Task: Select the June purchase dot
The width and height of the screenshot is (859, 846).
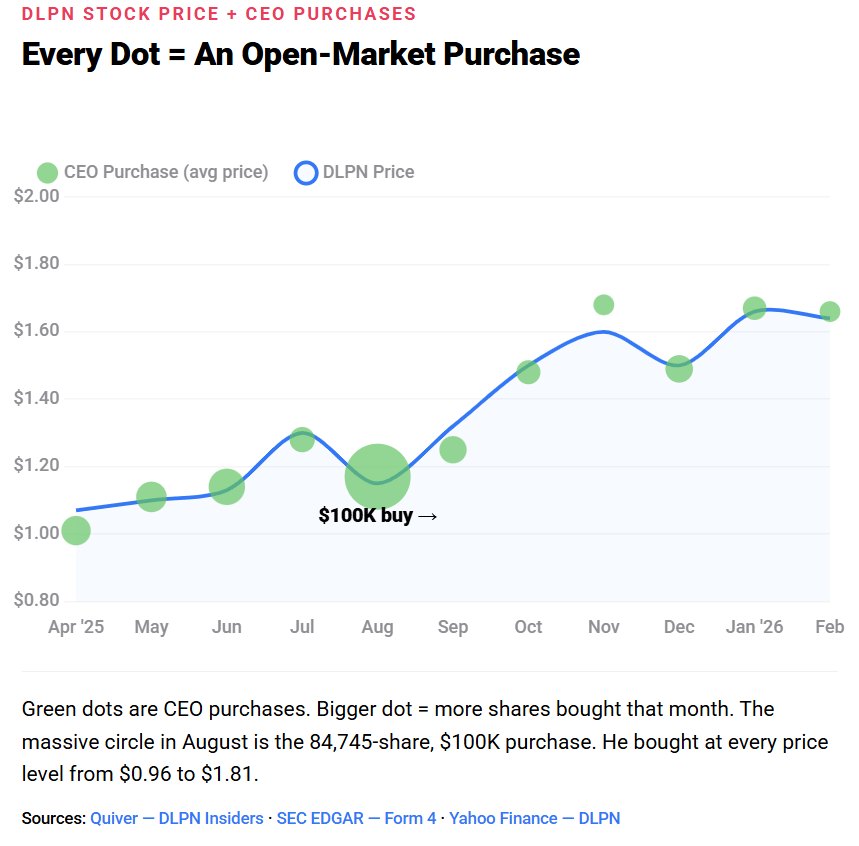Action: (227, 487)
